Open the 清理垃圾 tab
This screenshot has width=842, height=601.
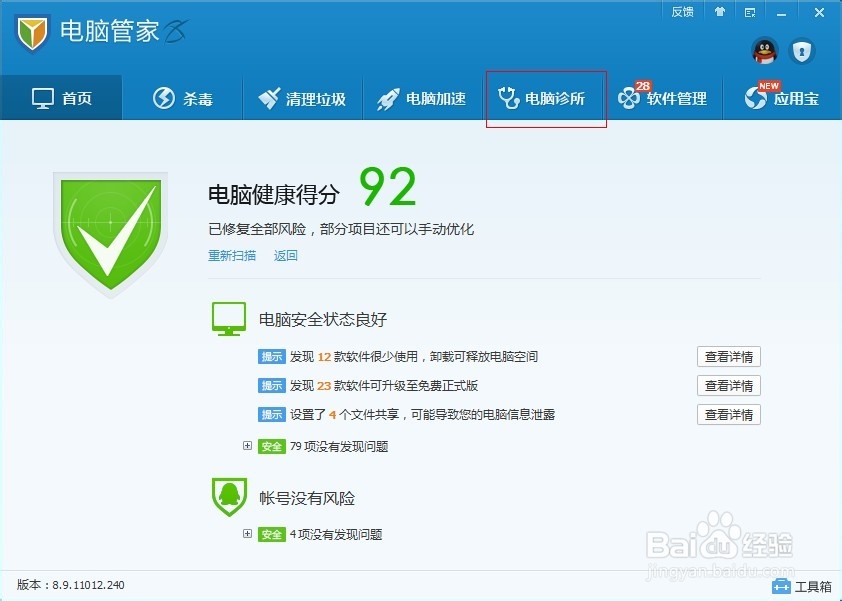pos(302,98)
